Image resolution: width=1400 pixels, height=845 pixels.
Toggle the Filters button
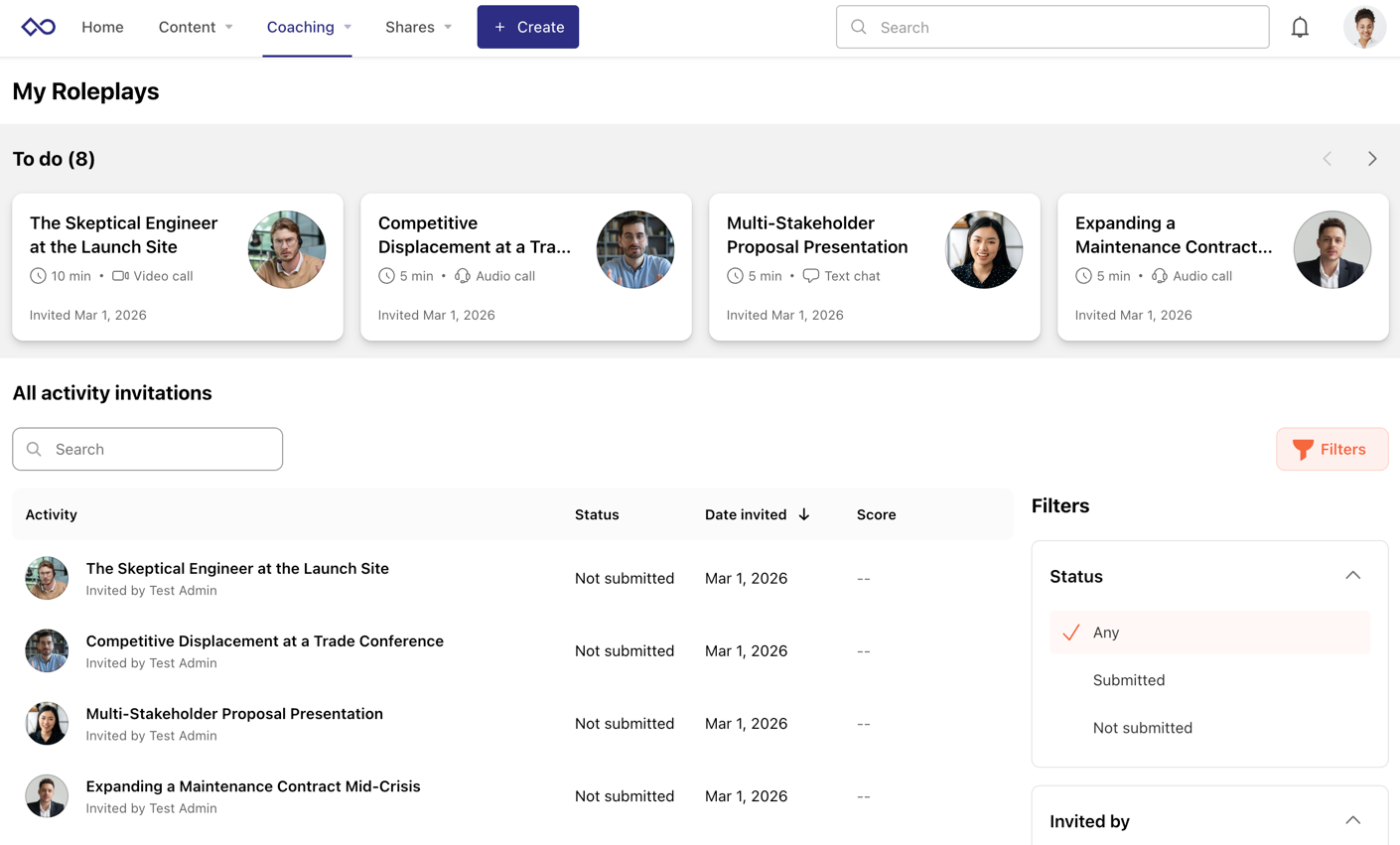(x=1331, y=450)
